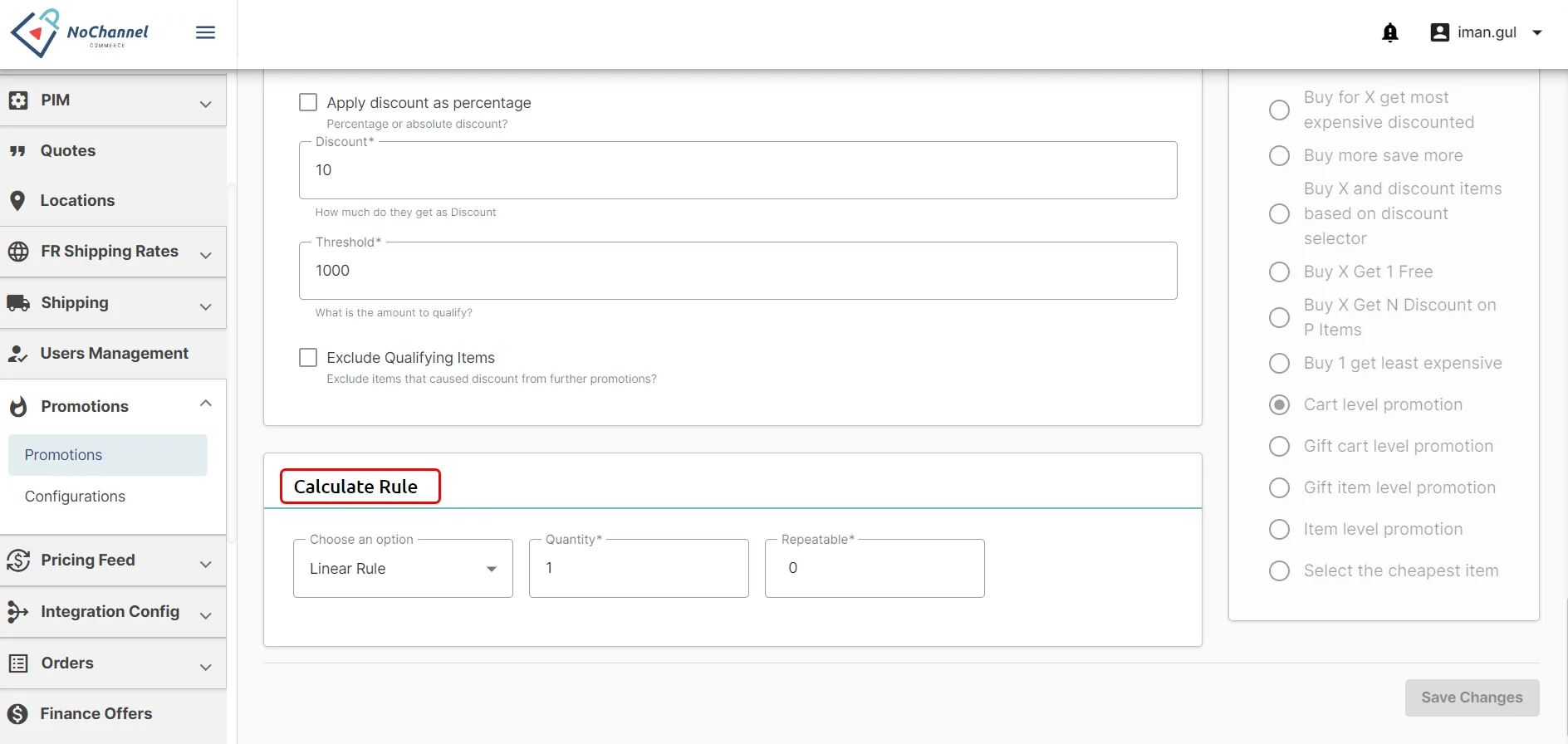
Task: Enable Apply discount as percentage checkbox
Action: 308,102
